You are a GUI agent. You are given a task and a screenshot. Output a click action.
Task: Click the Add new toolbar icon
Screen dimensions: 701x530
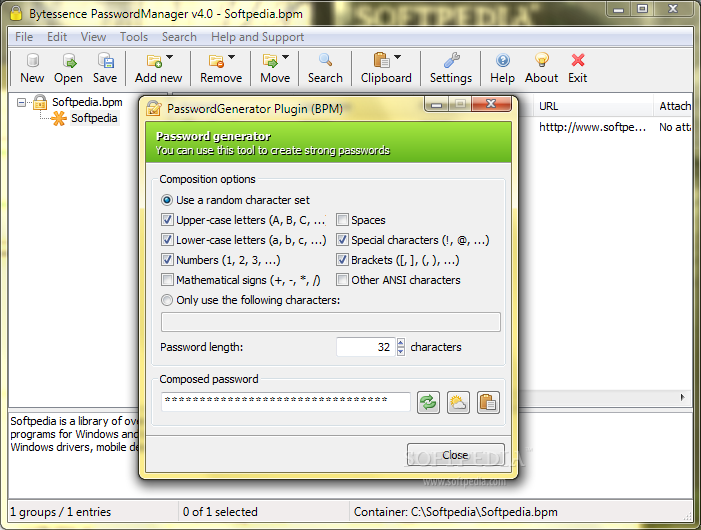click(154, 60)
